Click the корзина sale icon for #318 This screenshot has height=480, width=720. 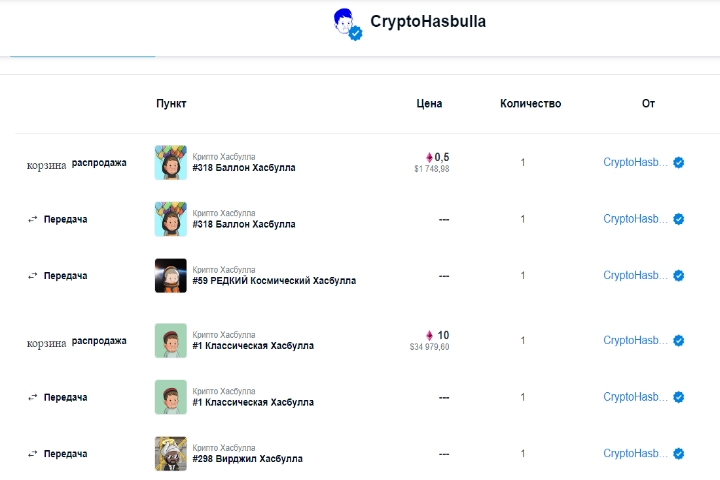point(46,164)
